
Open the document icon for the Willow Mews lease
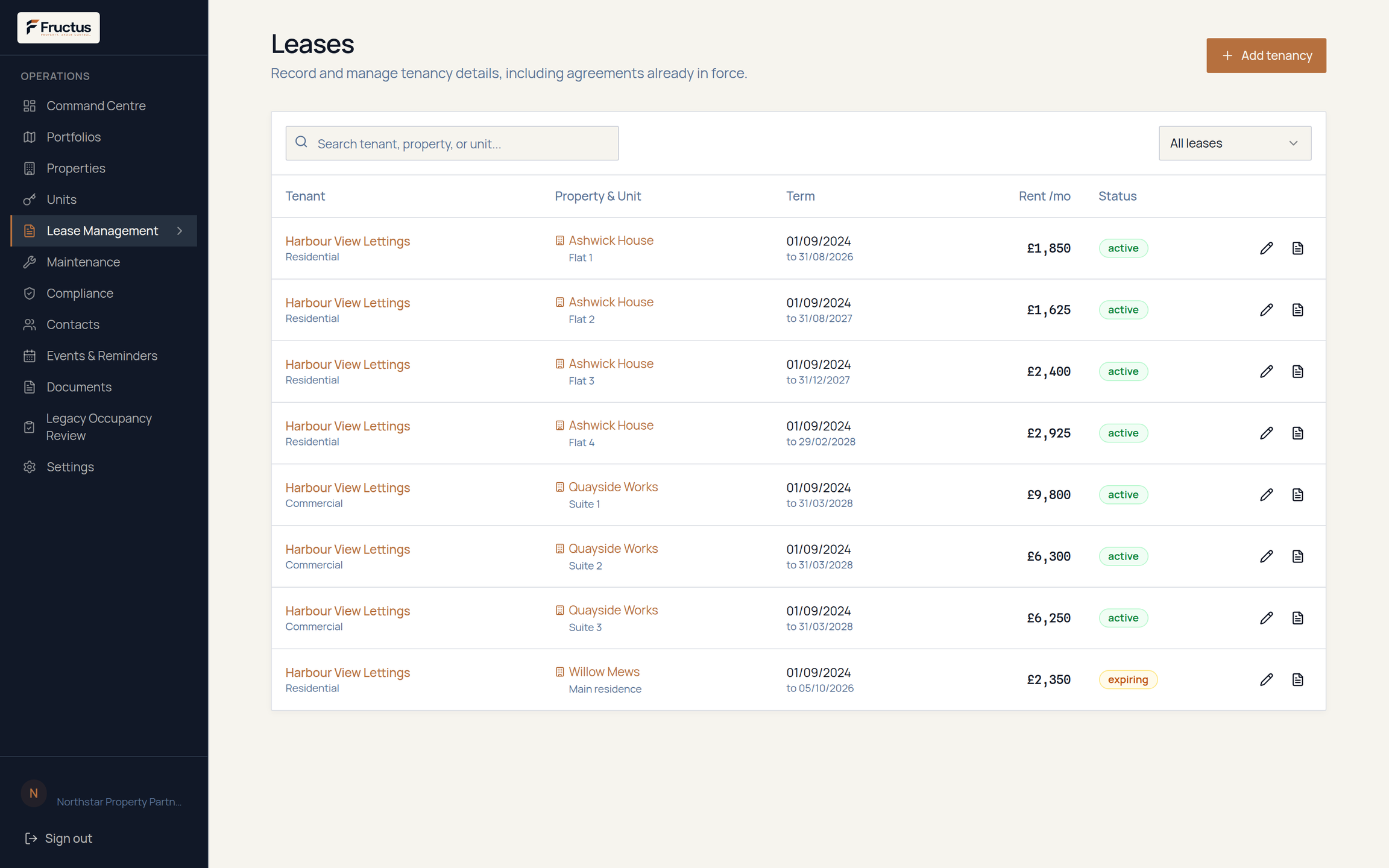(1297, 680)
